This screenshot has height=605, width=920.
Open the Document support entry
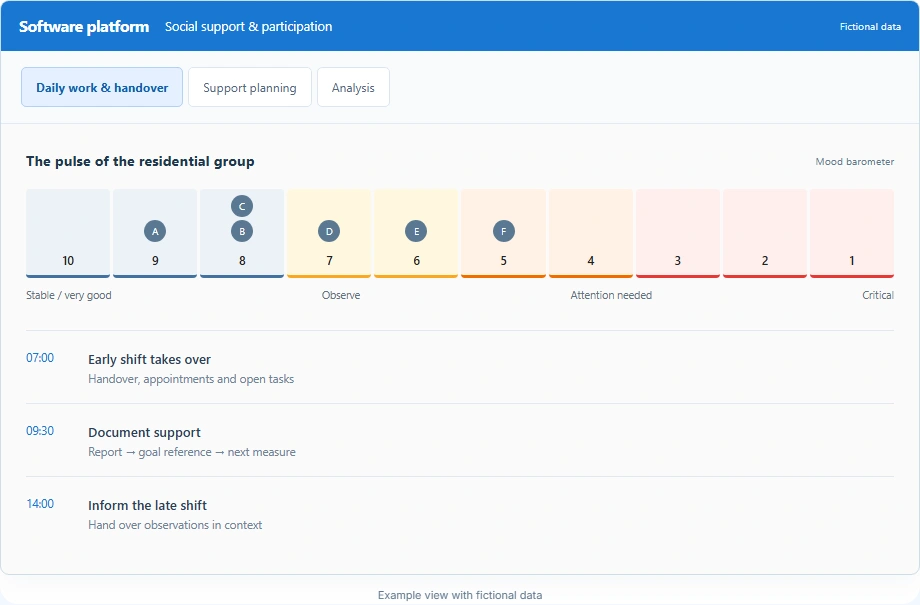coord(460,441)
